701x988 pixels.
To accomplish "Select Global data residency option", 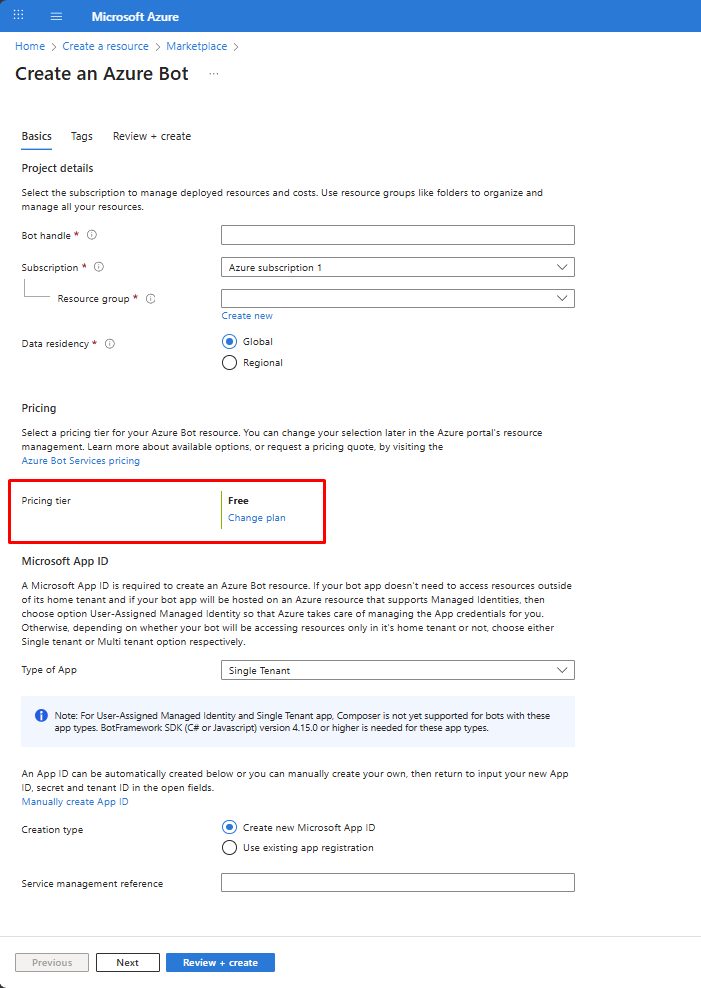I will [229, 341].
